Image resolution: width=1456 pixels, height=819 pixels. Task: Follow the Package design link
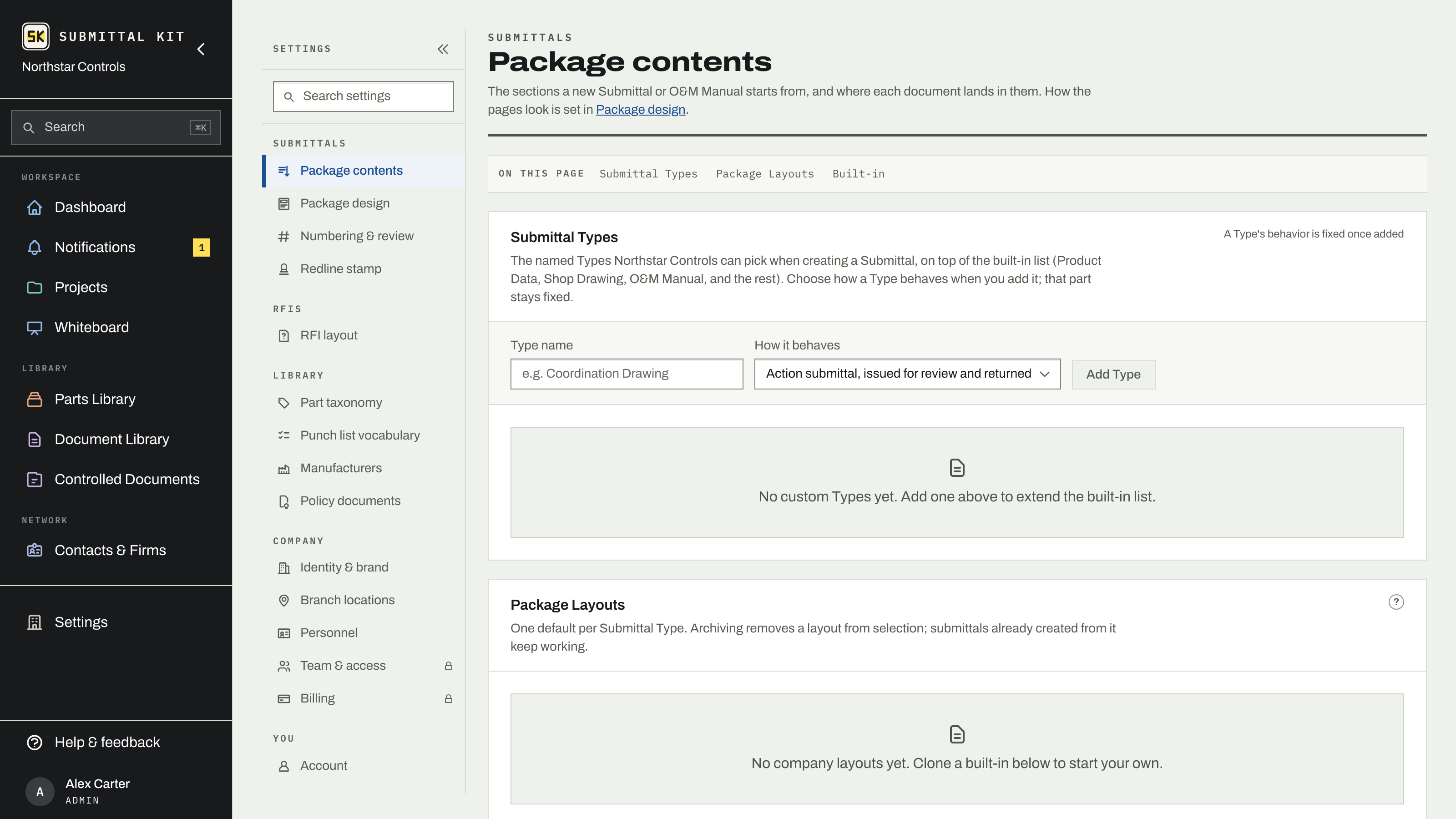[x=640, y=110]
